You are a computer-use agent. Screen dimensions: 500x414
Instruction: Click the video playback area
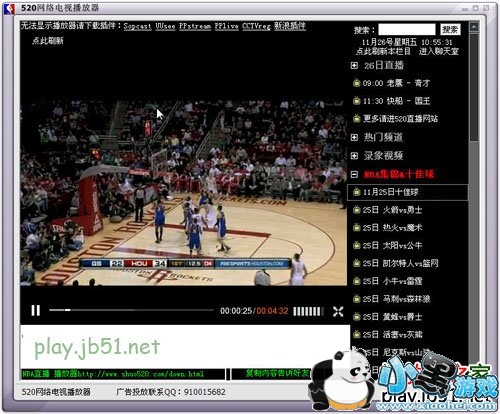click(x=183, y=193)
